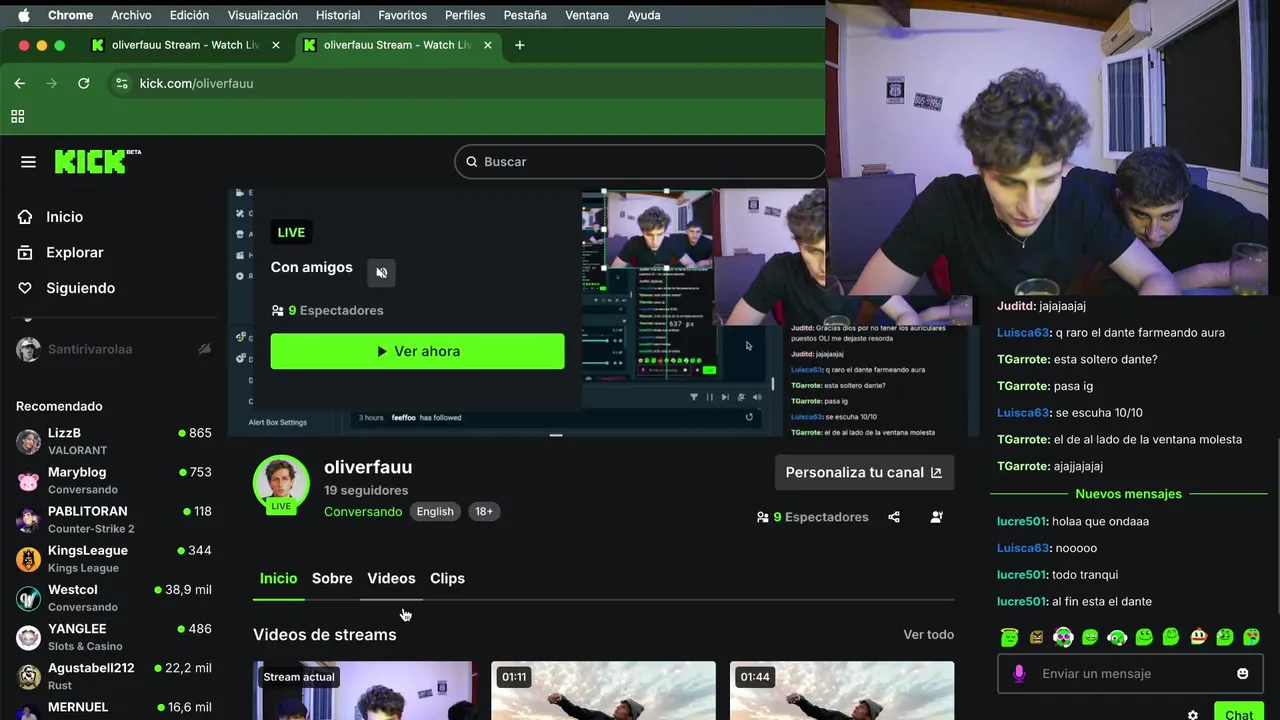Open the Chrome apps grid icon
Image resolution: width=1280 pixels, height=720 pixels.
point(17,116)
